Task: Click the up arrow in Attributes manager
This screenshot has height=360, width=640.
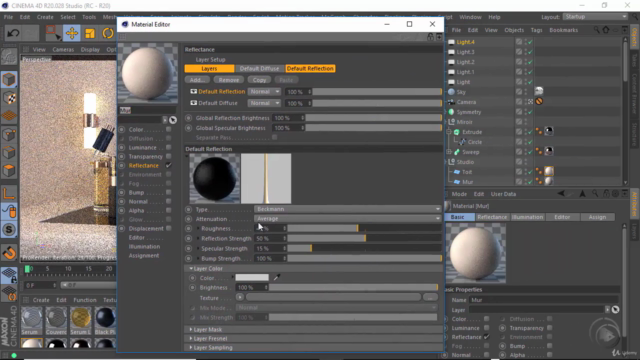Action: pyautogui.click(x=582, y=194)
